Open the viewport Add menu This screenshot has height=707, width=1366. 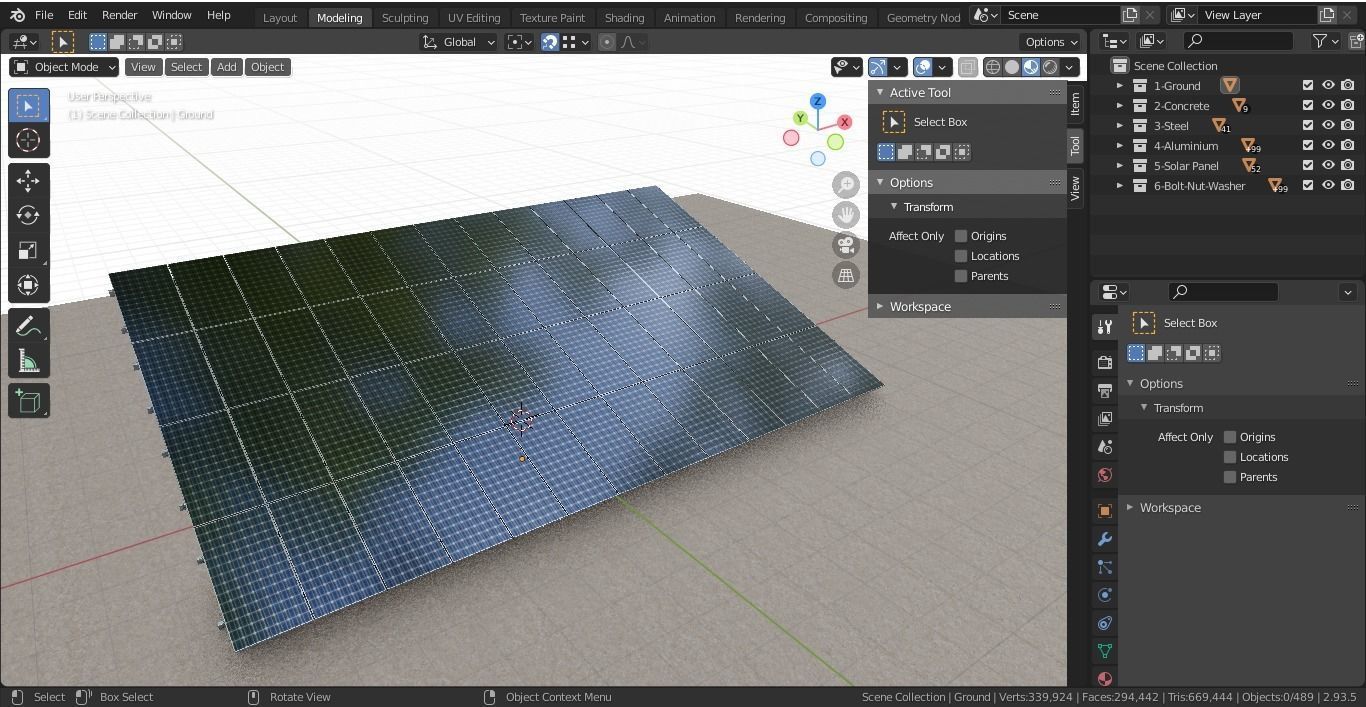click(x=226, y=67)
